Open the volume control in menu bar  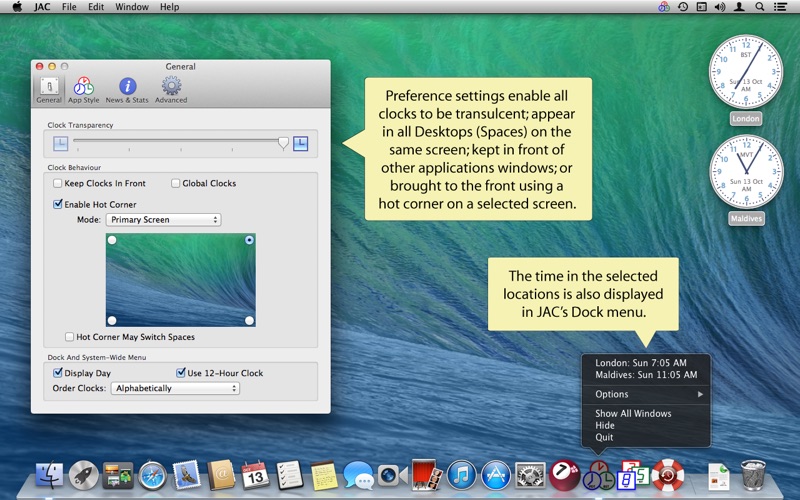(720, 7)
